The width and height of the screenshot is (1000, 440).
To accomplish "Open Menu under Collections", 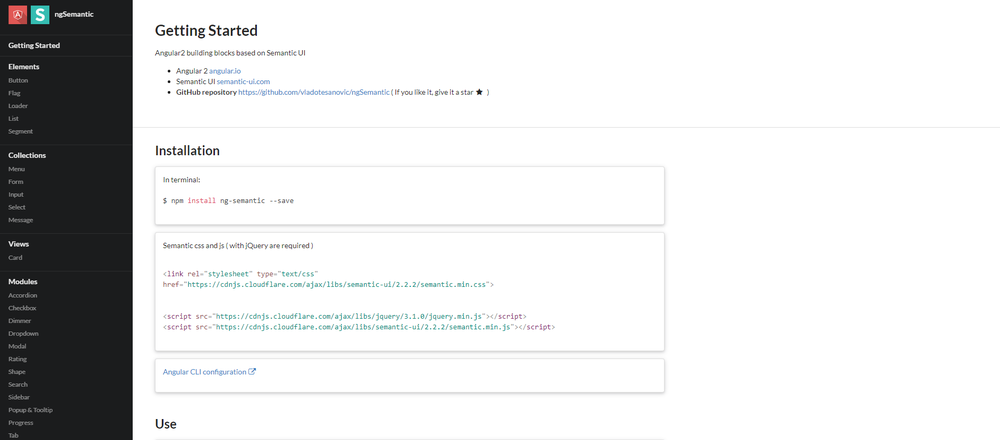I will [x=17, y=169].
